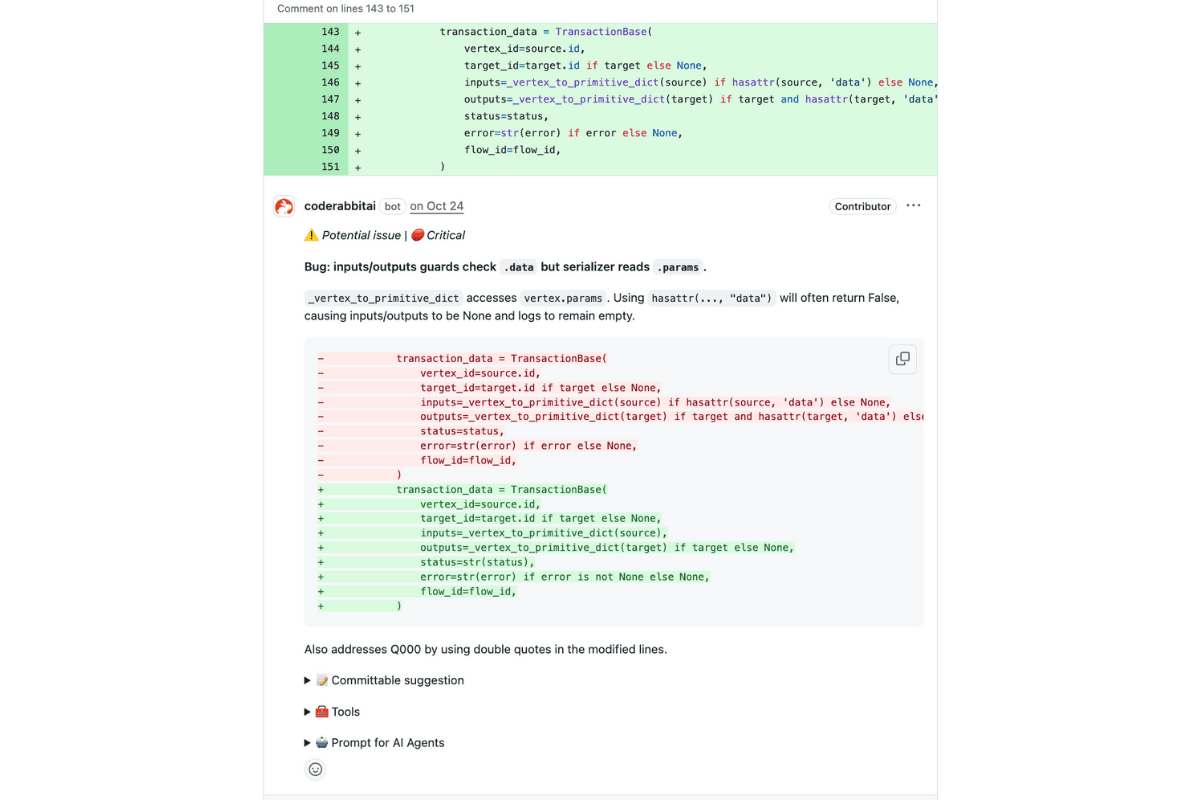Click the warning icon before Potential issue
The width and height of the screenshot is (1200, 800).
tap(311, 235)
